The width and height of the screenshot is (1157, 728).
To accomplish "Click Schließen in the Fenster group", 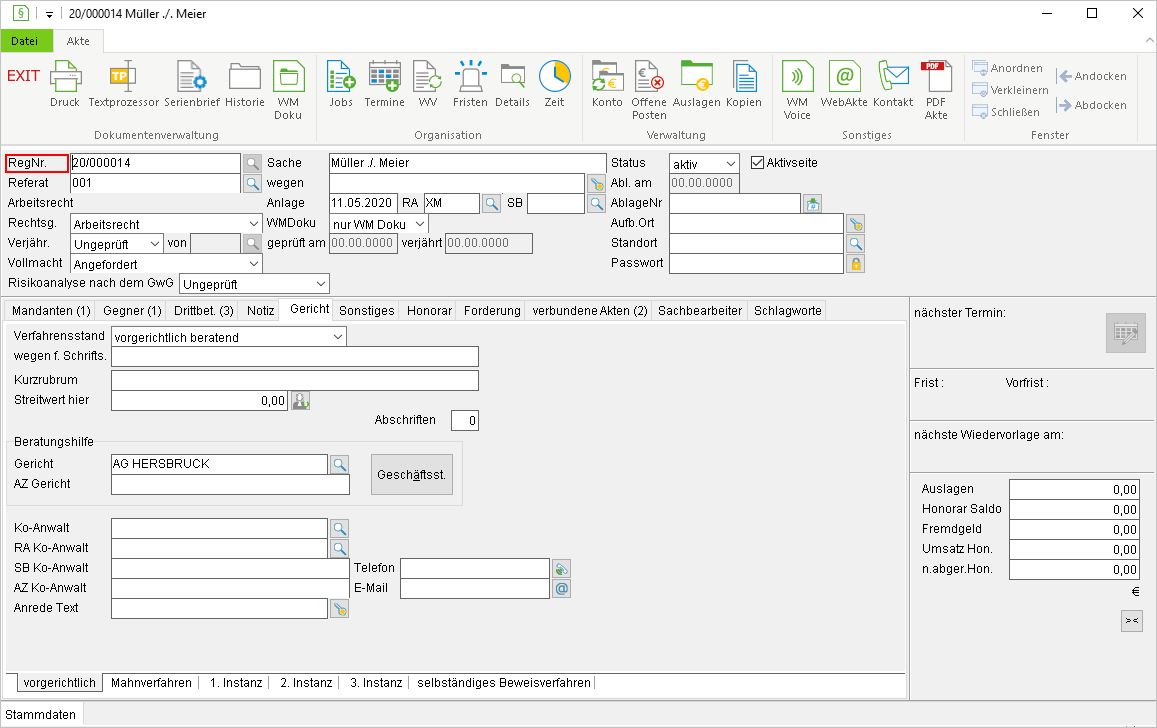I will (x=1006, y=112).
